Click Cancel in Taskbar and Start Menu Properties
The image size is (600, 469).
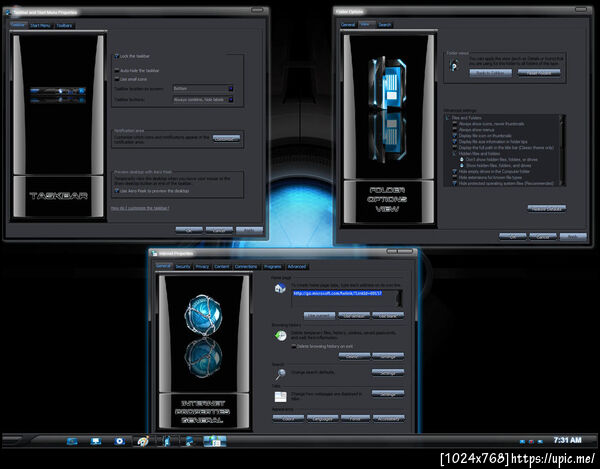(219, 230)
